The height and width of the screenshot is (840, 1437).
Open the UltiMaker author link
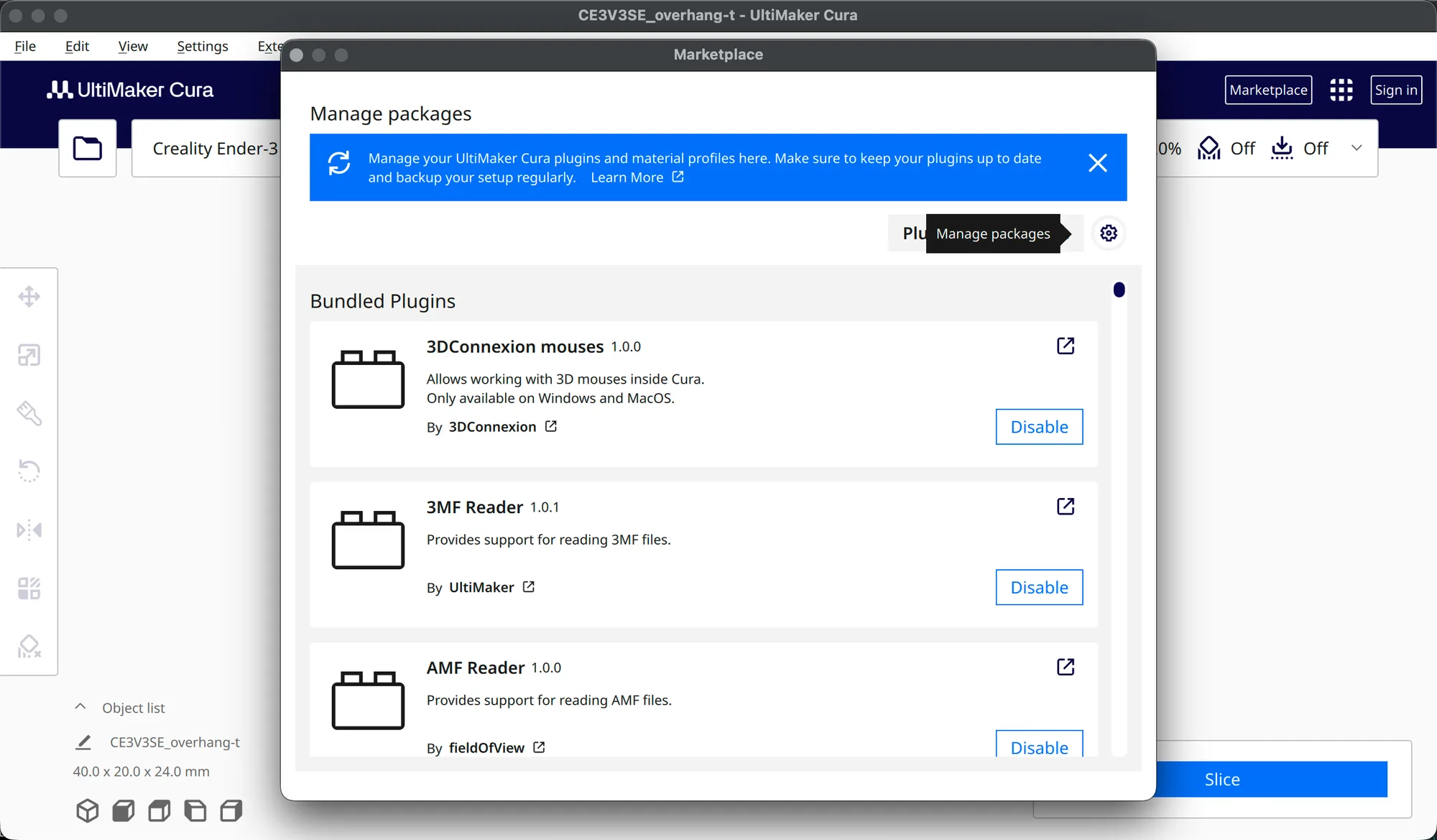pos(491,587)
